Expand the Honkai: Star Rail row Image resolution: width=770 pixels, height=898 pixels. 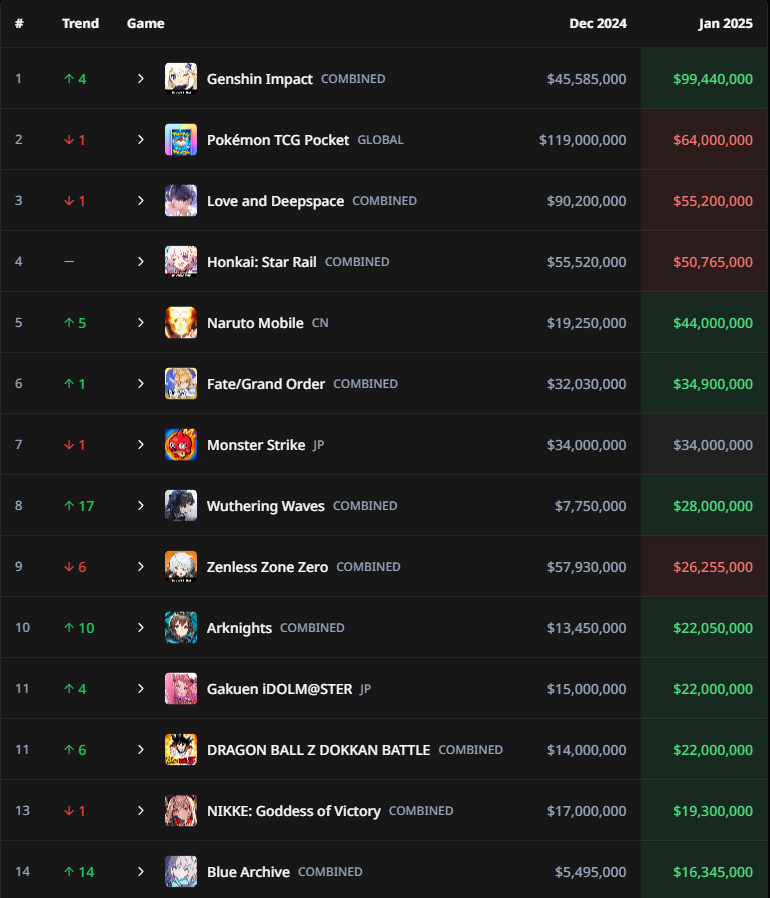coord(141,262)
